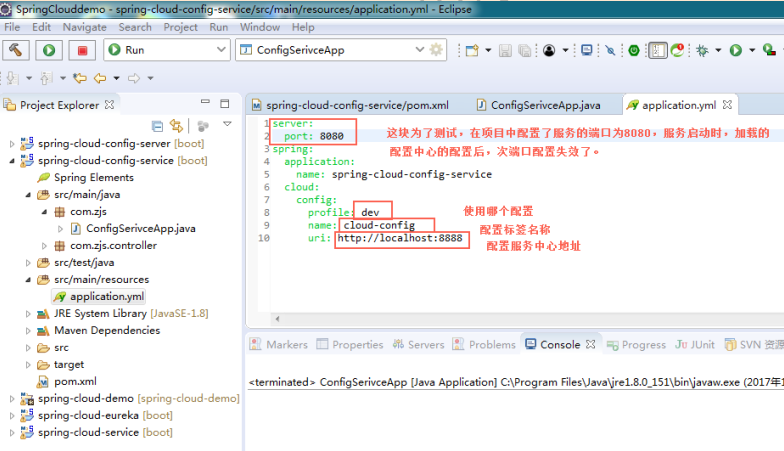This screenshot has height=451, width=784.
Task: Switch to the Progress view tab
Action: click(636, 344)
